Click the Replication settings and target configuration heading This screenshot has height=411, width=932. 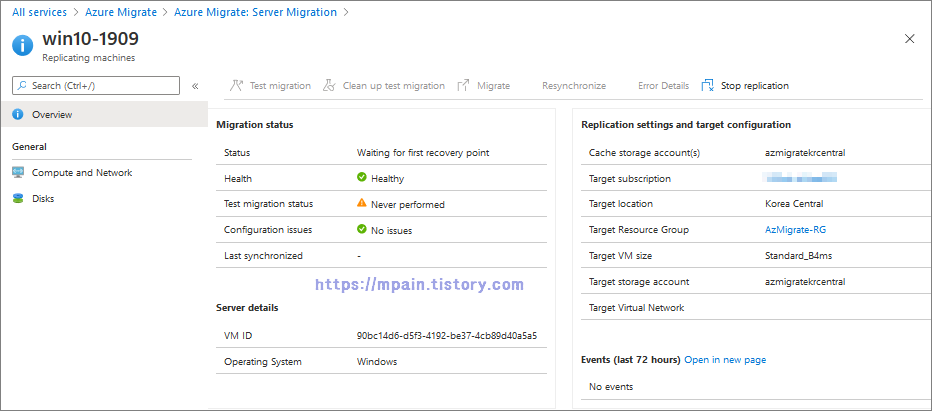(686, 125)
